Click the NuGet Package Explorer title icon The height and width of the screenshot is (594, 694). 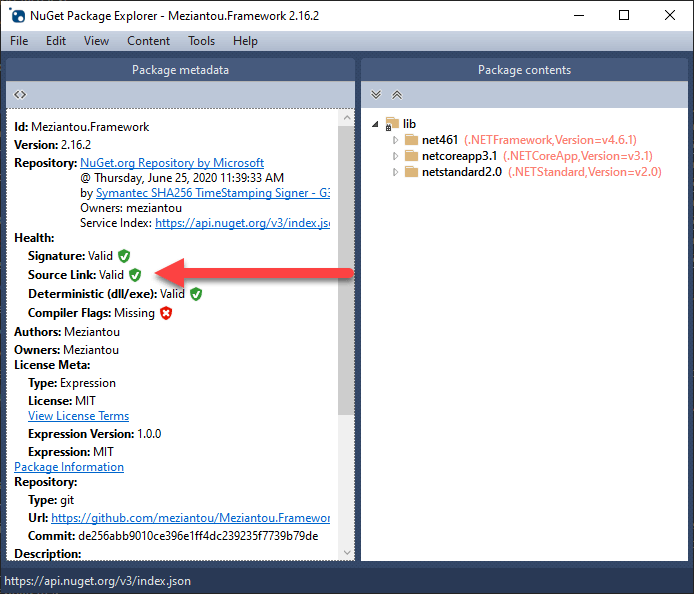coord(18,15)
